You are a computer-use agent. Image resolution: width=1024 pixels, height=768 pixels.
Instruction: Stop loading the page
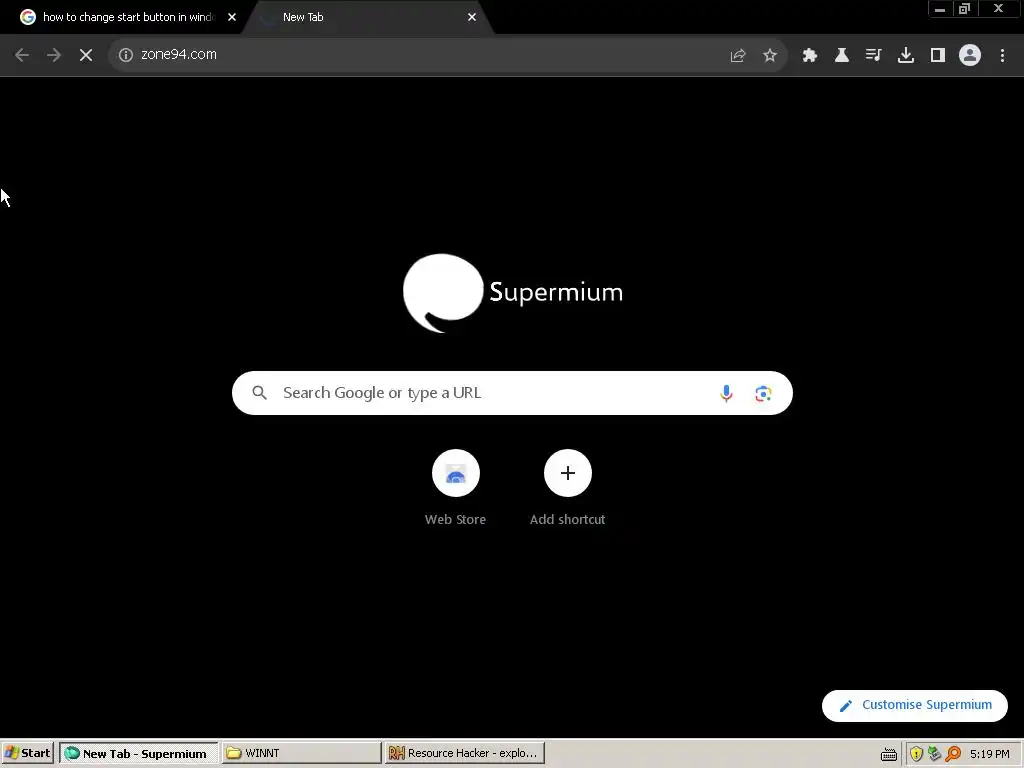pos(86,55)
